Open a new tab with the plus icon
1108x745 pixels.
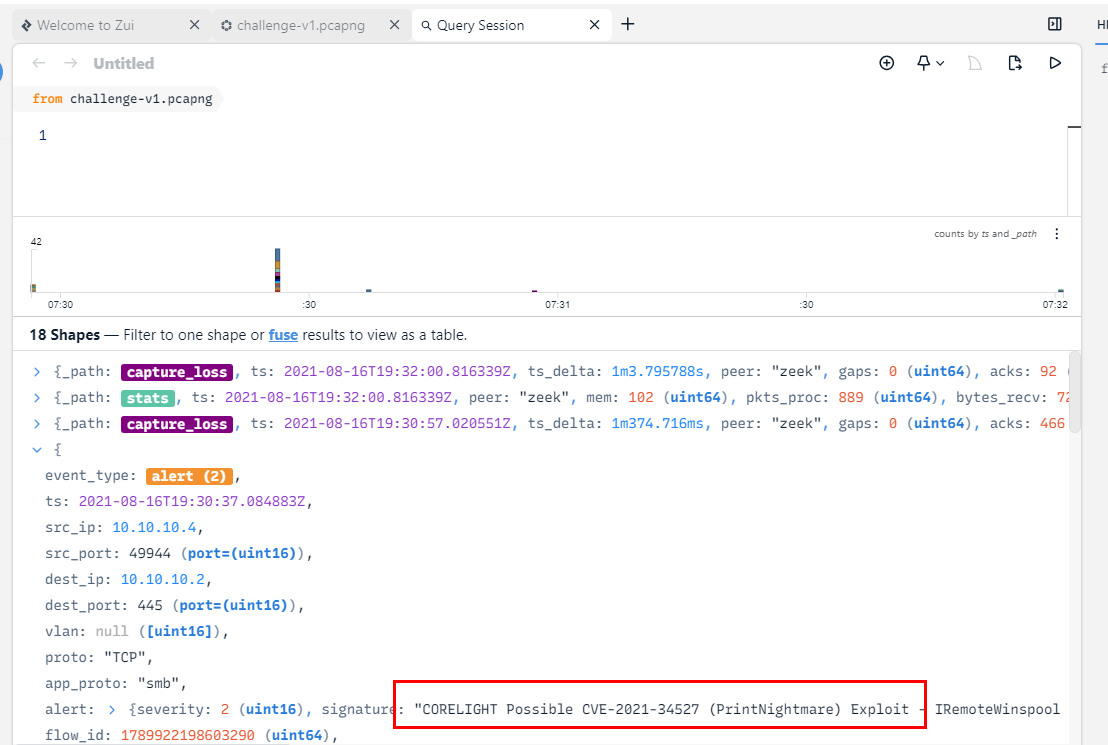pyautogui.click(x=628, y=24)
